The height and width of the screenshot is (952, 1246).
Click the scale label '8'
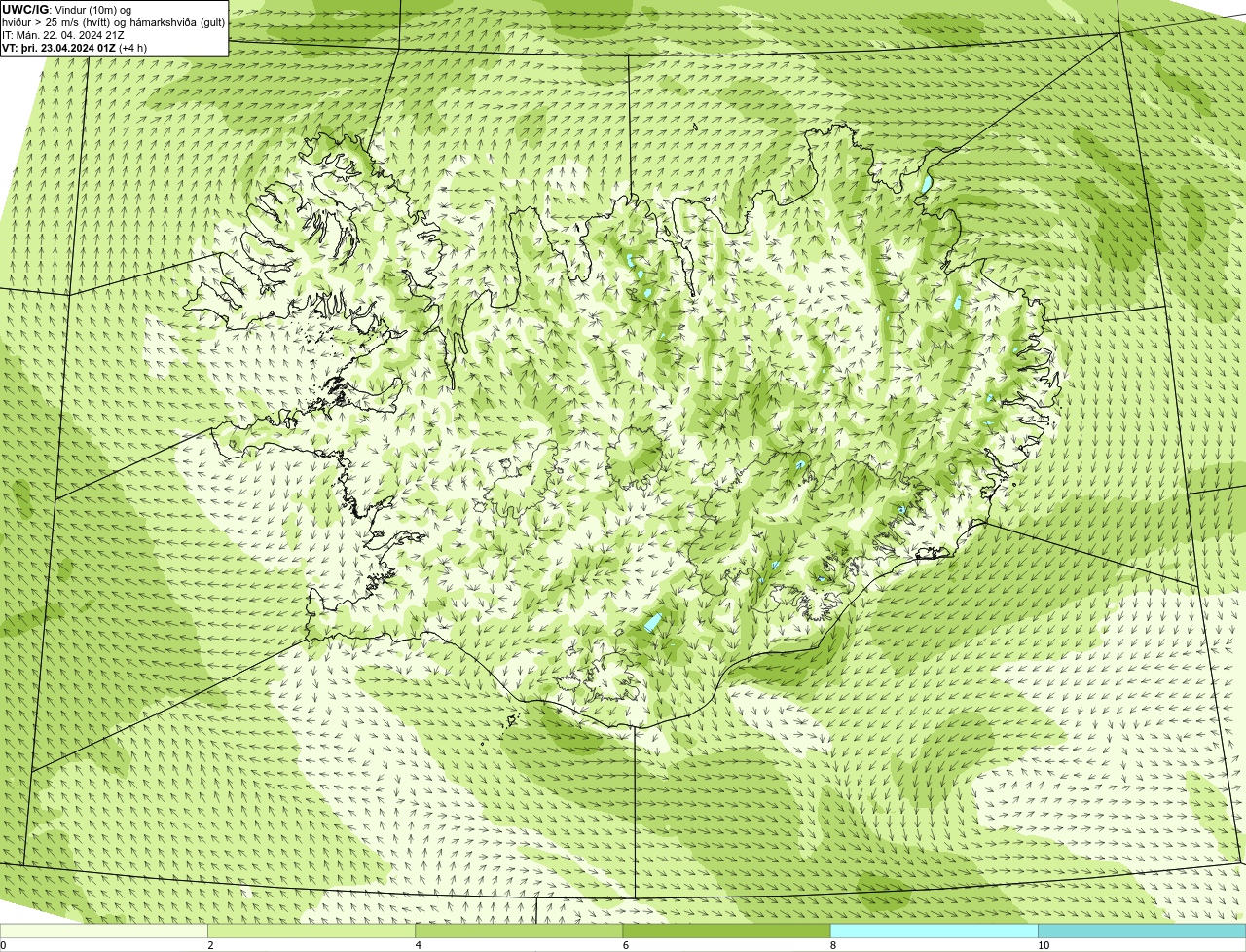(x=832, y=945)
